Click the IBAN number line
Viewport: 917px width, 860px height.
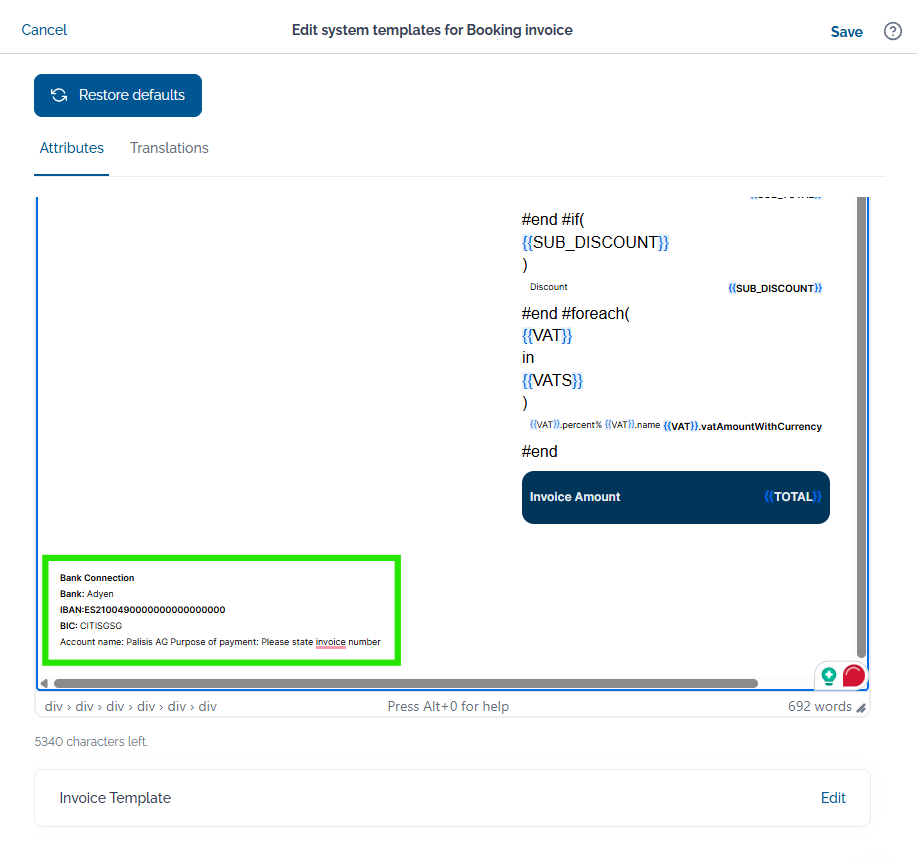(x=142, y=610)
